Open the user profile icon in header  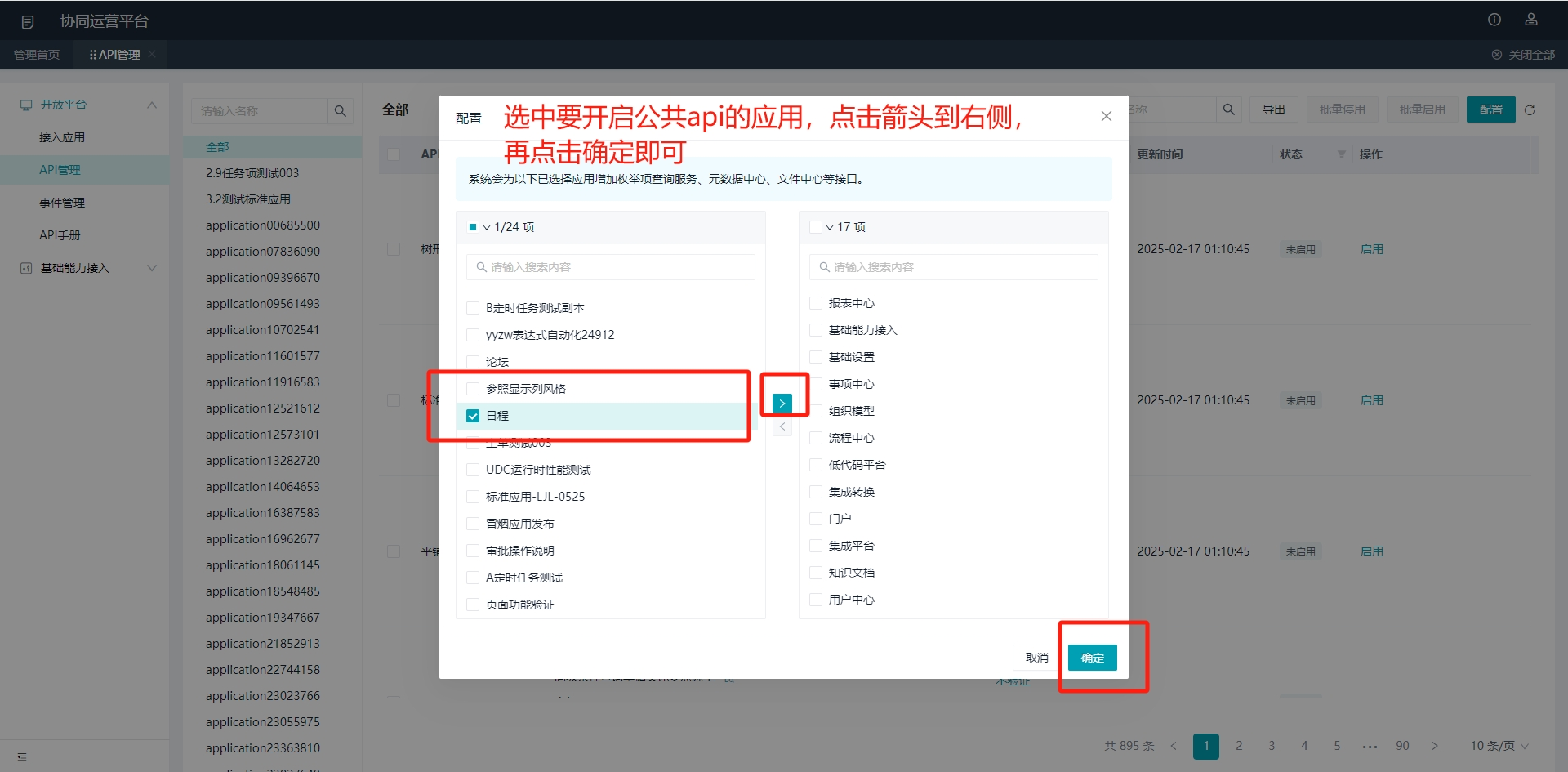click(x=1530, y=20)
